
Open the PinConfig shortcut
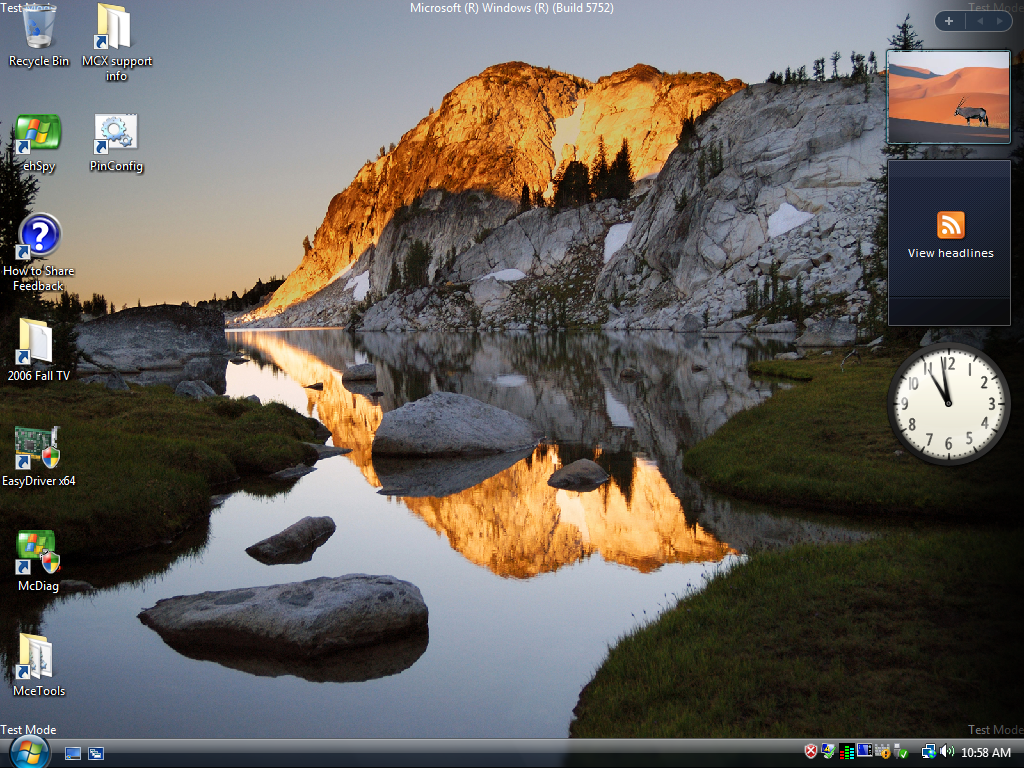(116, 134)
